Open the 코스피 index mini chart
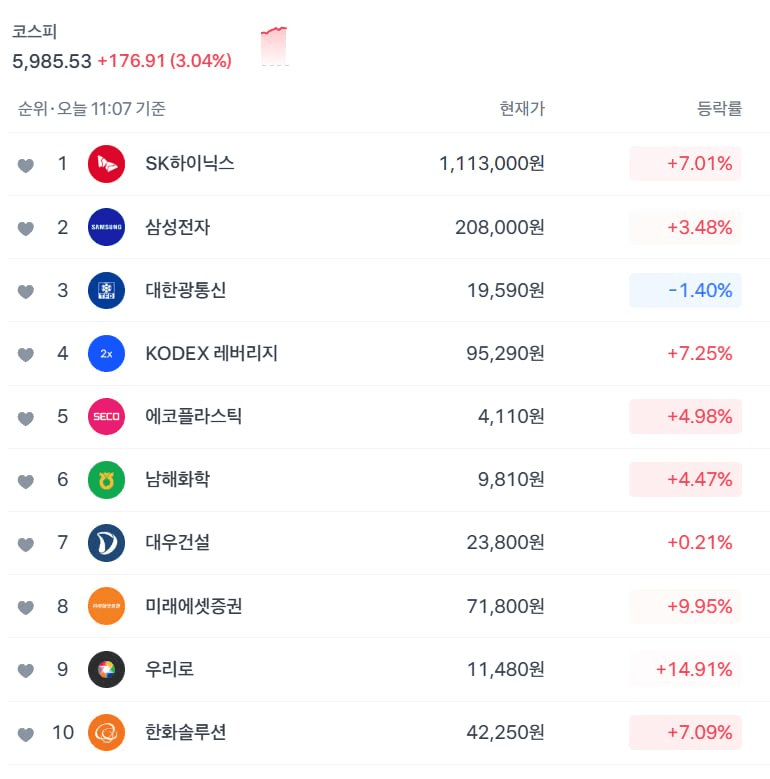The width and height of the screenshot is (770, 779). pos(274,46)
